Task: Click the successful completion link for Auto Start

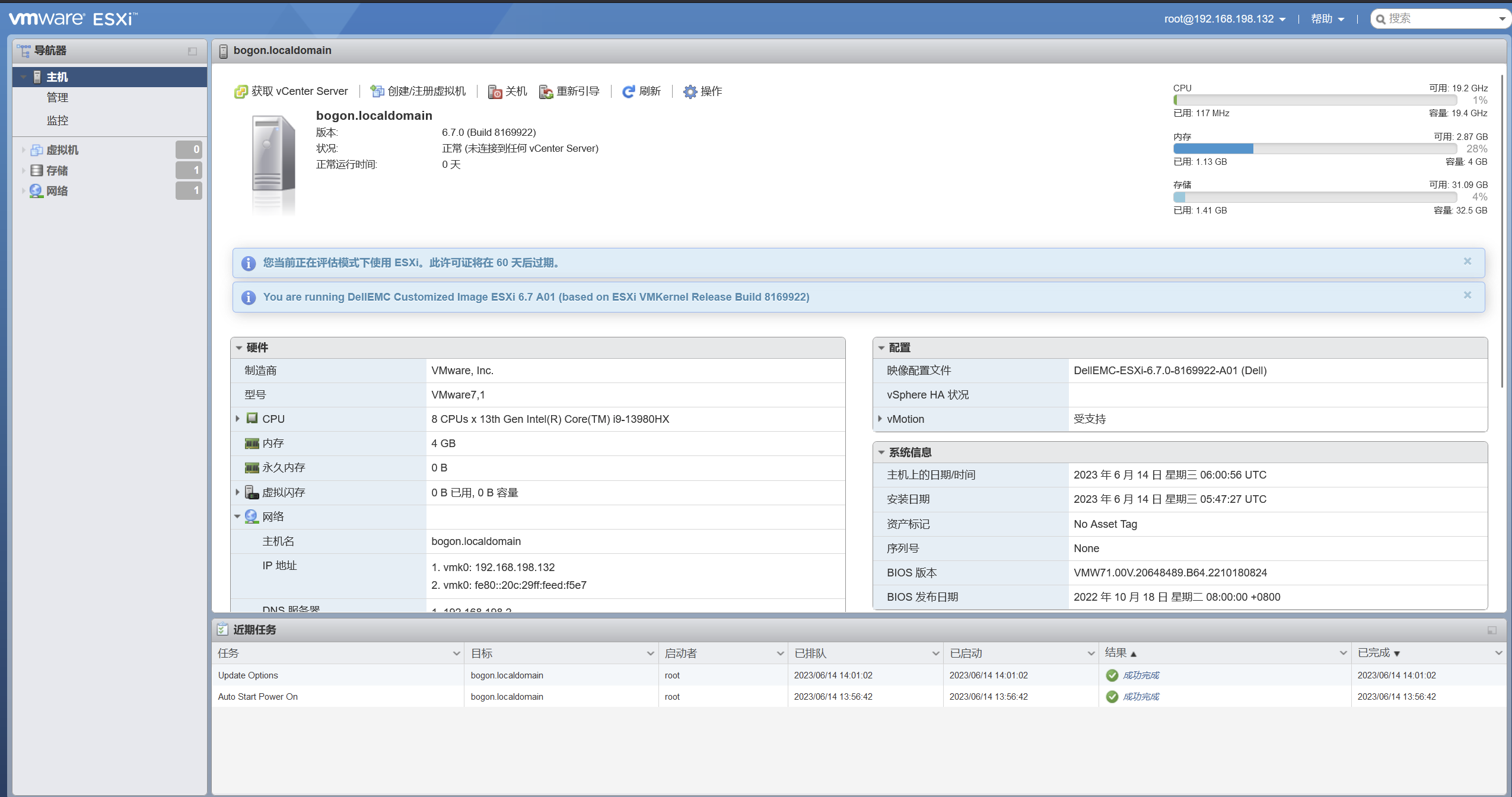Action: [x=1141, y=697]
